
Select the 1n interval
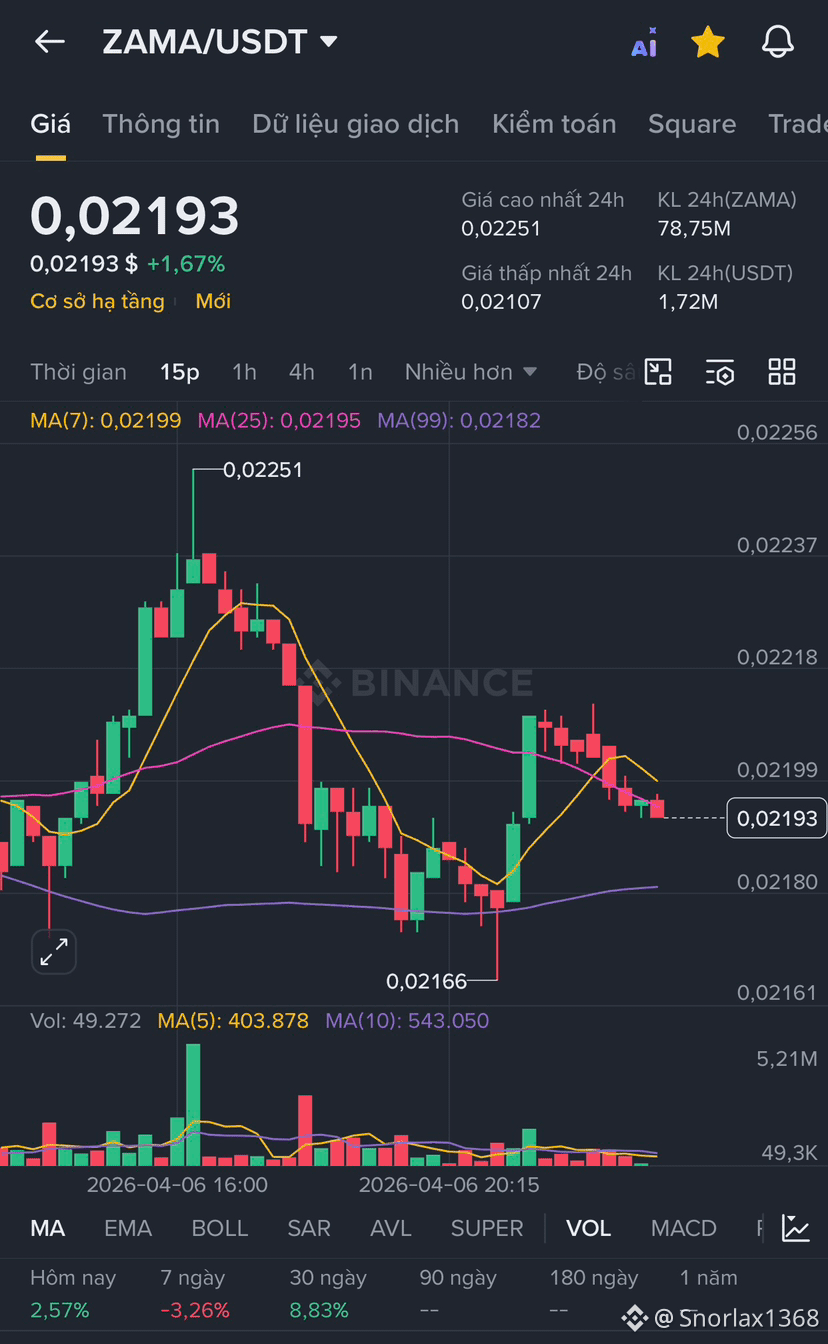pyautogui.click(x=360, y=372)
